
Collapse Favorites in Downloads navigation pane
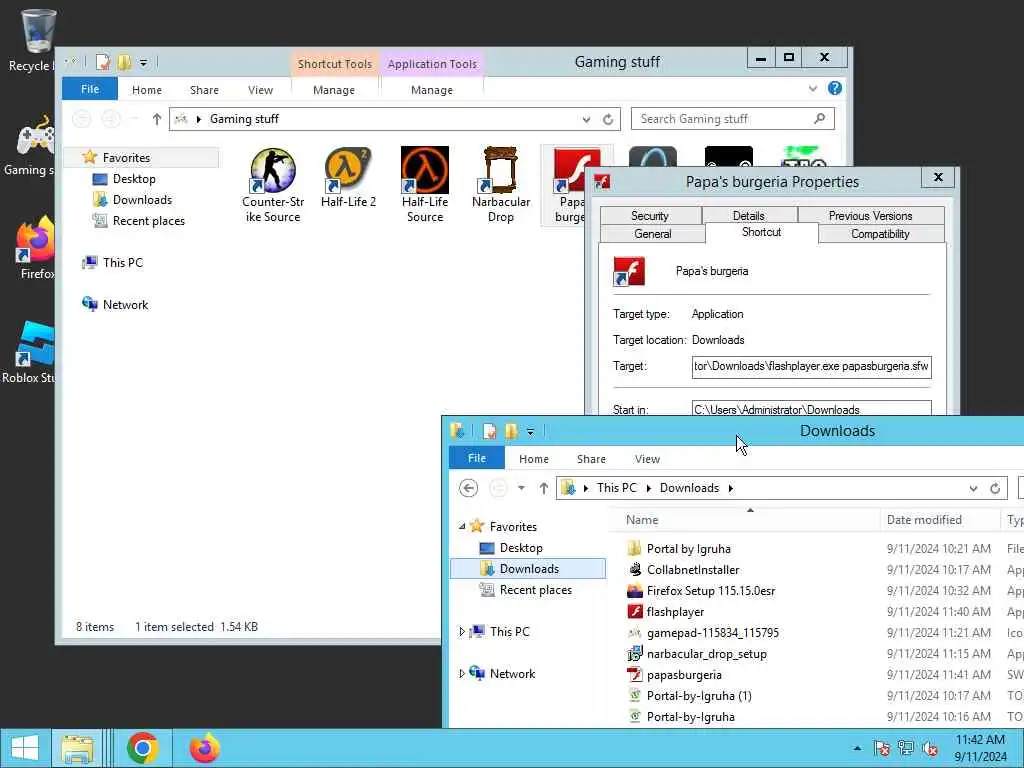click(462, 526)
